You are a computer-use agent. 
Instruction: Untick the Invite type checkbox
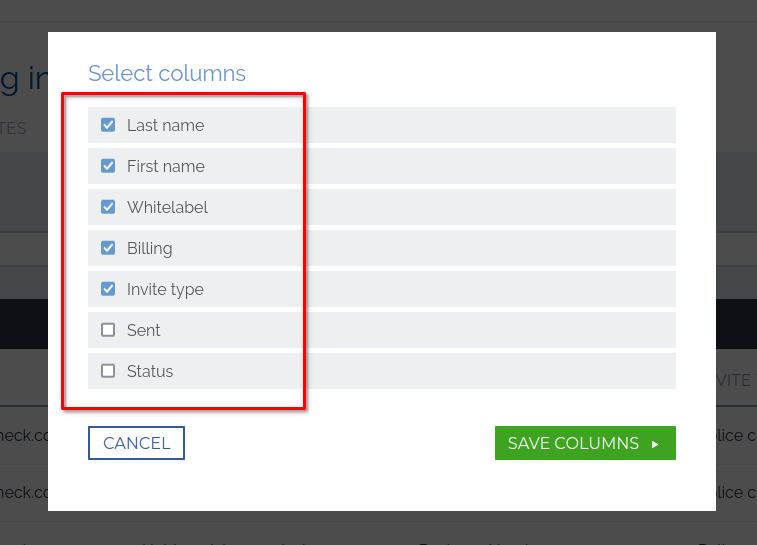(x=108, y=289)
